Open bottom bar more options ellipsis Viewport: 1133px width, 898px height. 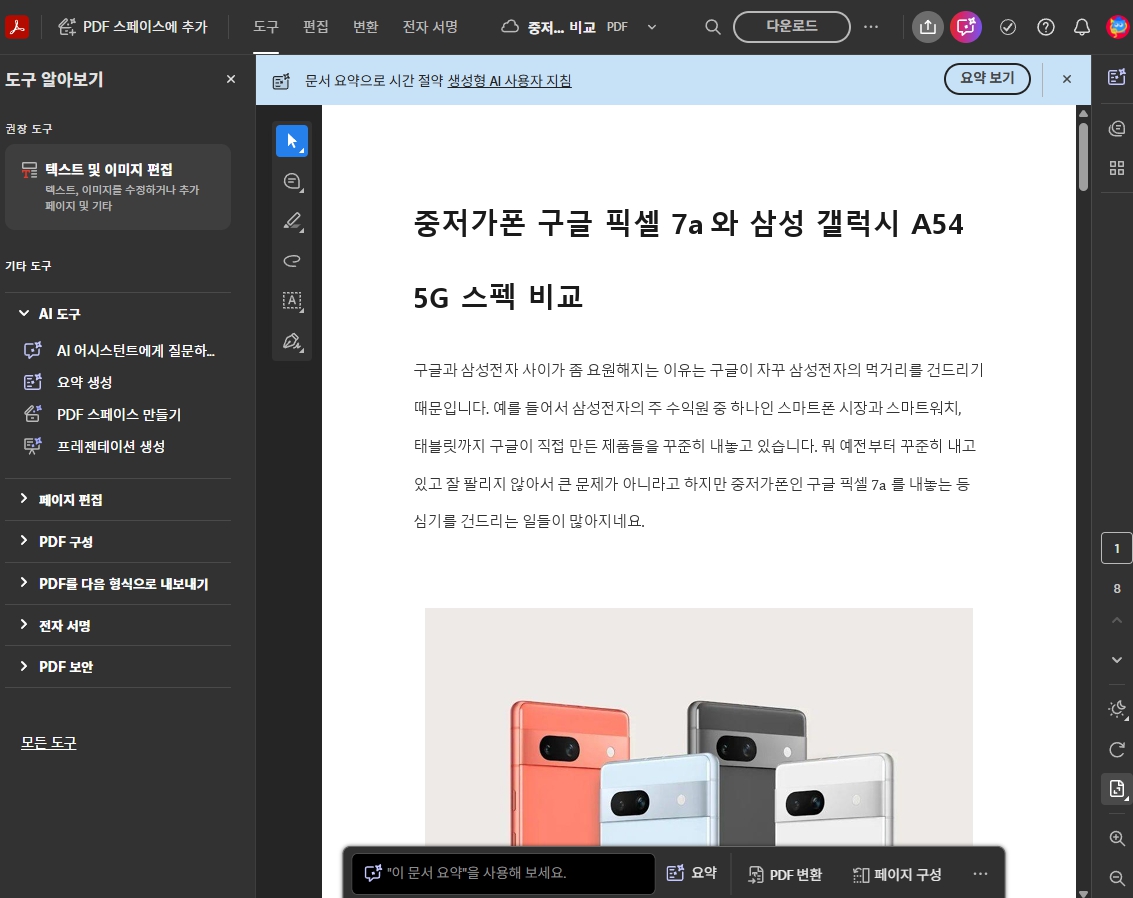coord(980,873)
